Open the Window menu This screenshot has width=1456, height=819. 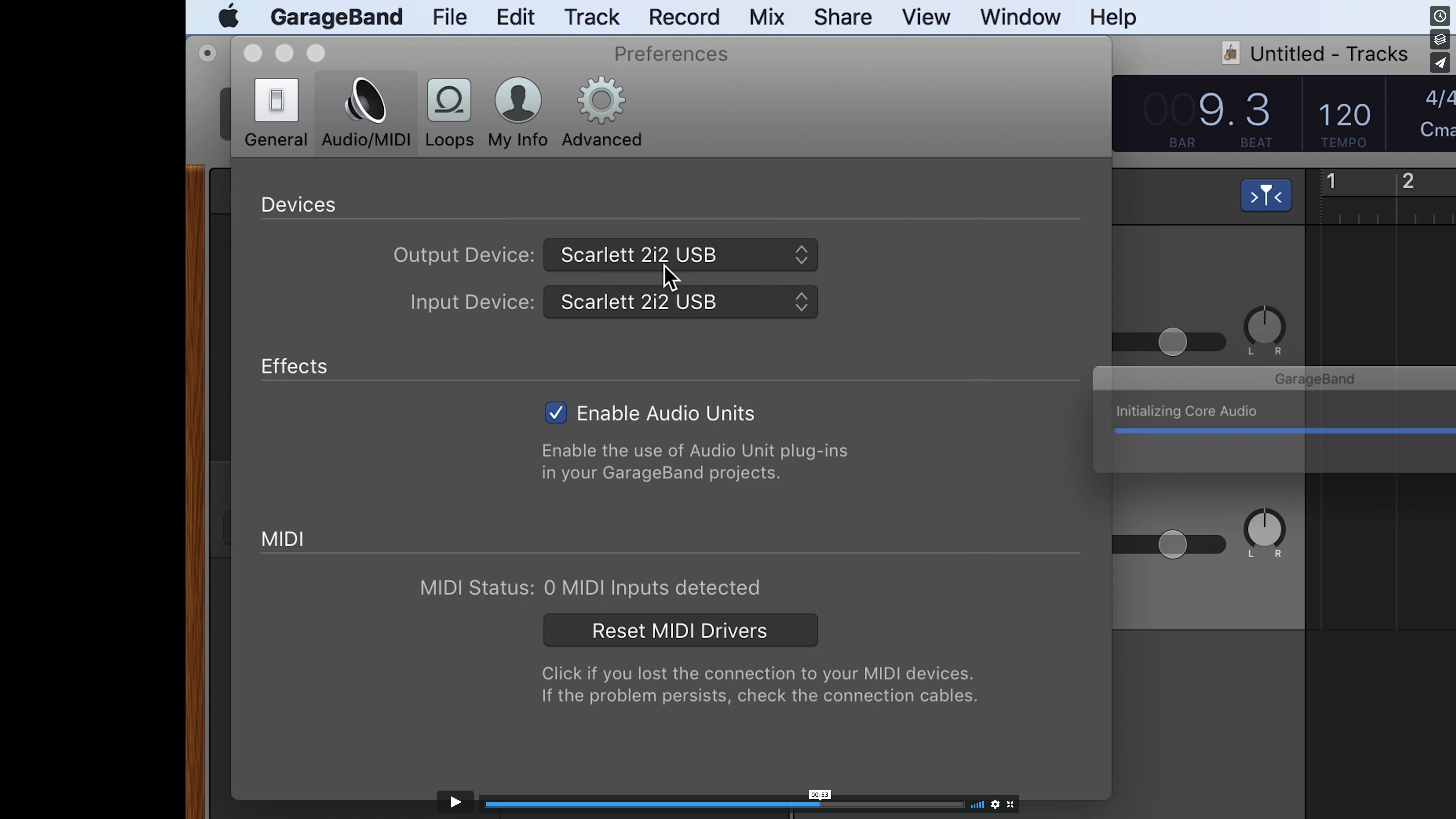[1020, 17]
